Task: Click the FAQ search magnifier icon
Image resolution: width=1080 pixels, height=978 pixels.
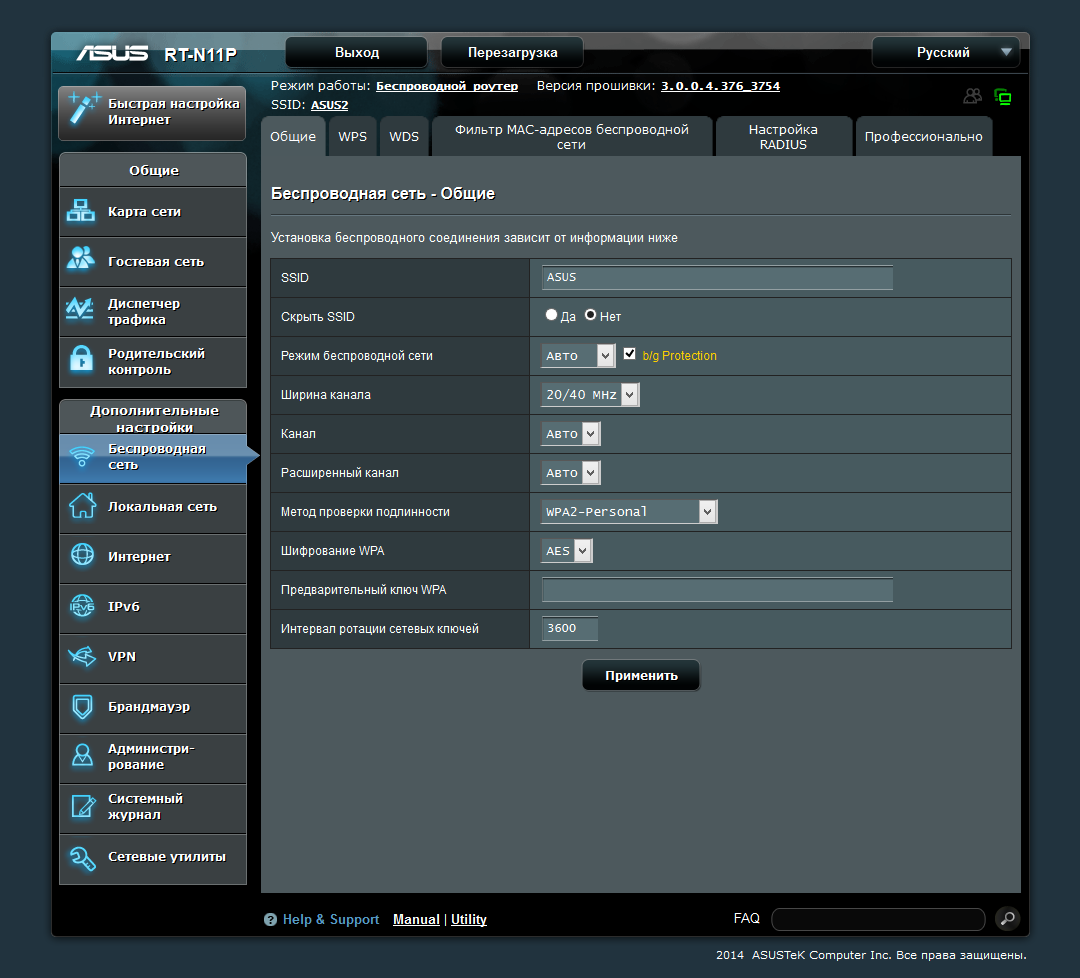Action: 1008,918
